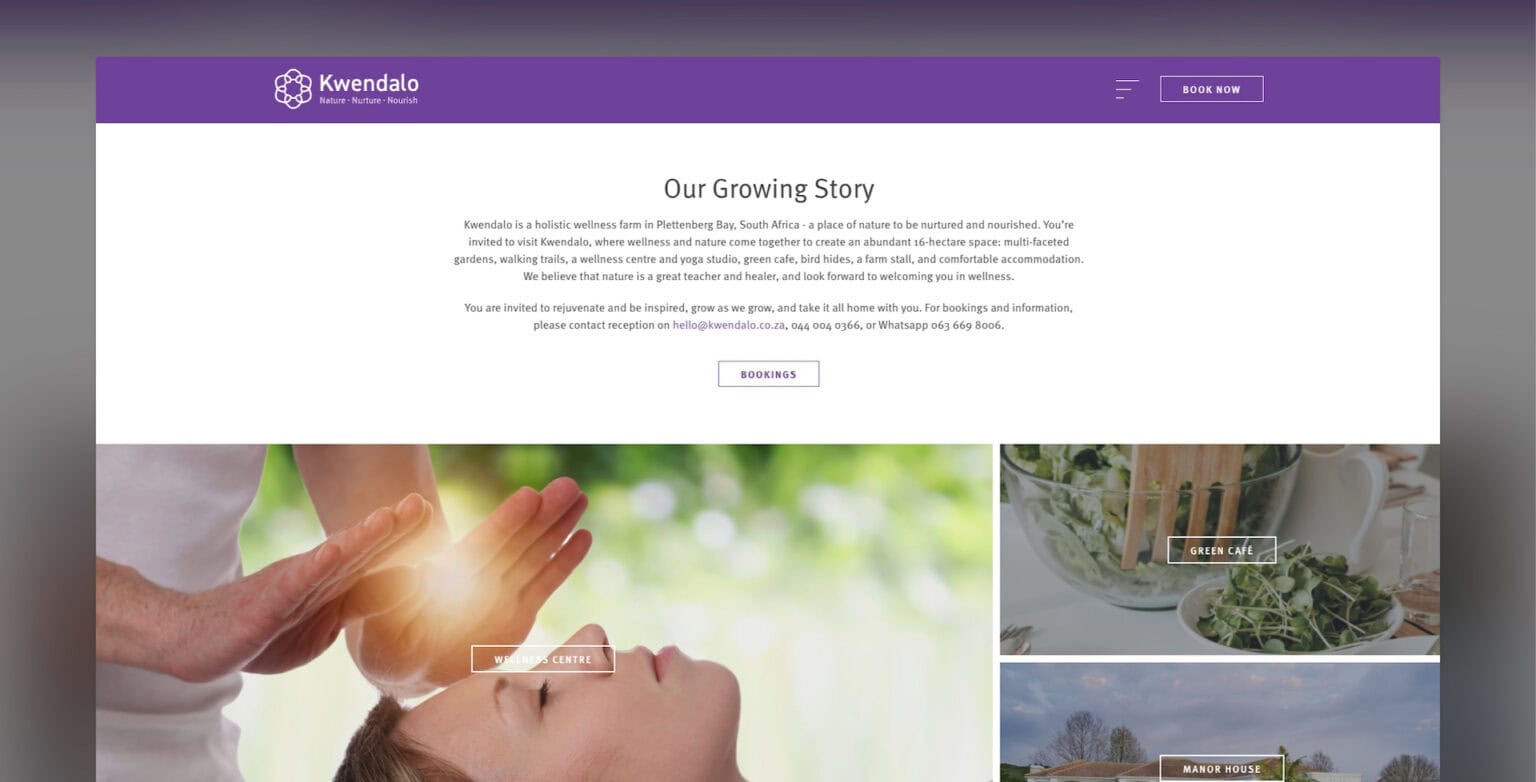This screenshot has width=1536, height=782.
Task: Click the BOOK NOW header button
Action: coord(1211,89)
